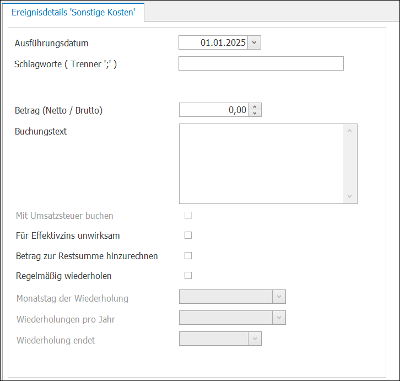Click the Ausführungsdatum date field
The height and width of the screenshot is (381, 400).
213,43
